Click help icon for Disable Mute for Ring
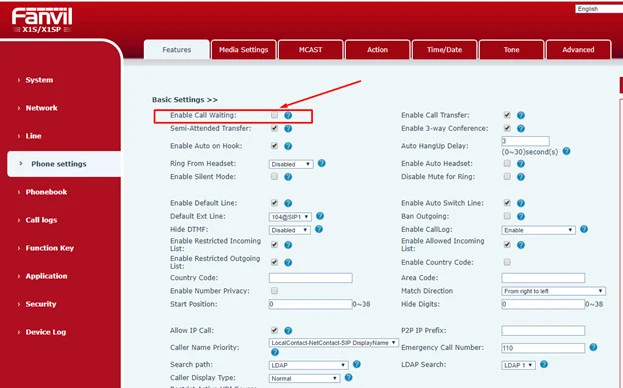The image size is (623, 388). [x=521, y=177]
